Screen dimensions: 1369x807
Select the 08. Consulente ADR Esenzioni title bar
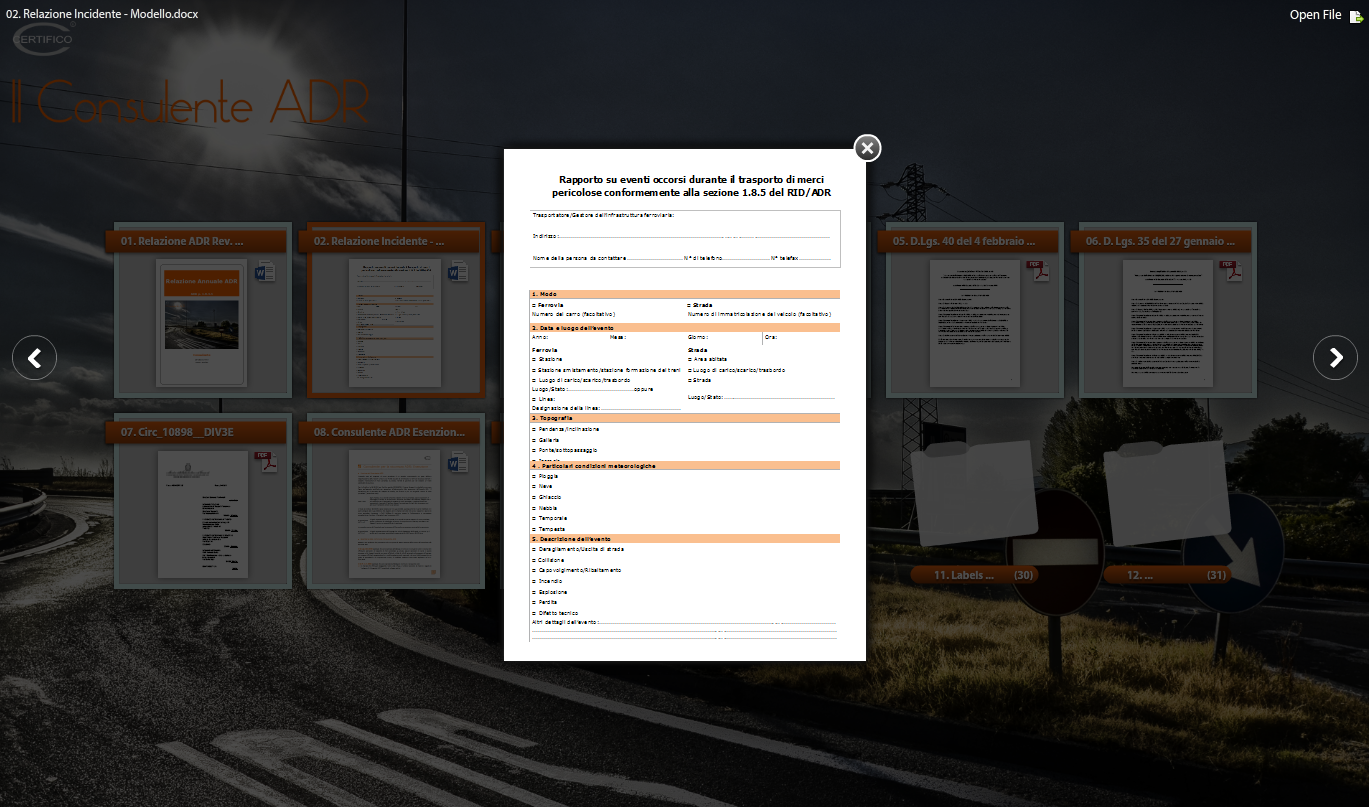(390, 432)
